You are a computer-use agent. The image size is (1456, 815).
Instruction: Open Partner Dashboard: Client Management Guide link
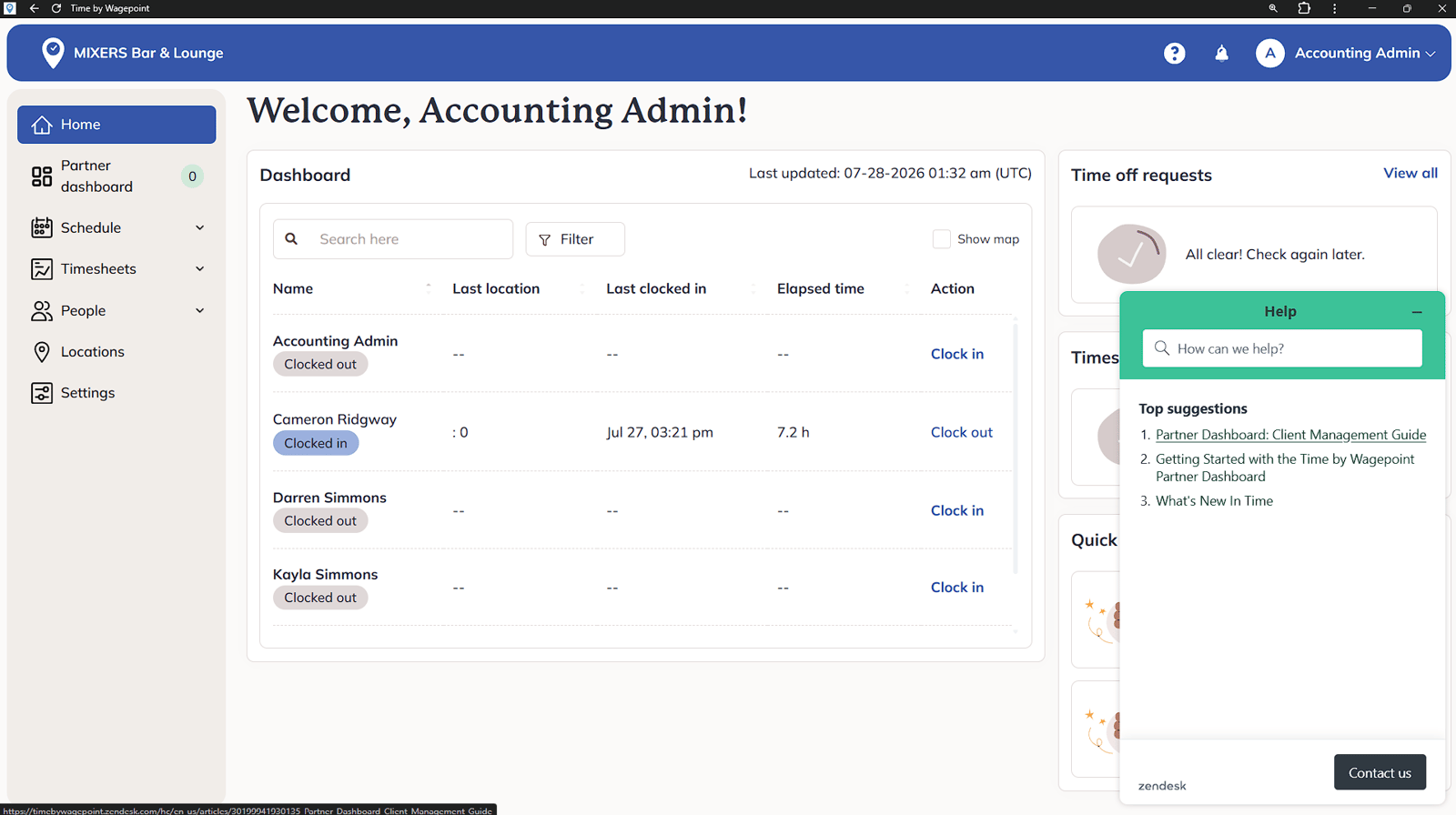click(x=1290, y=435)
